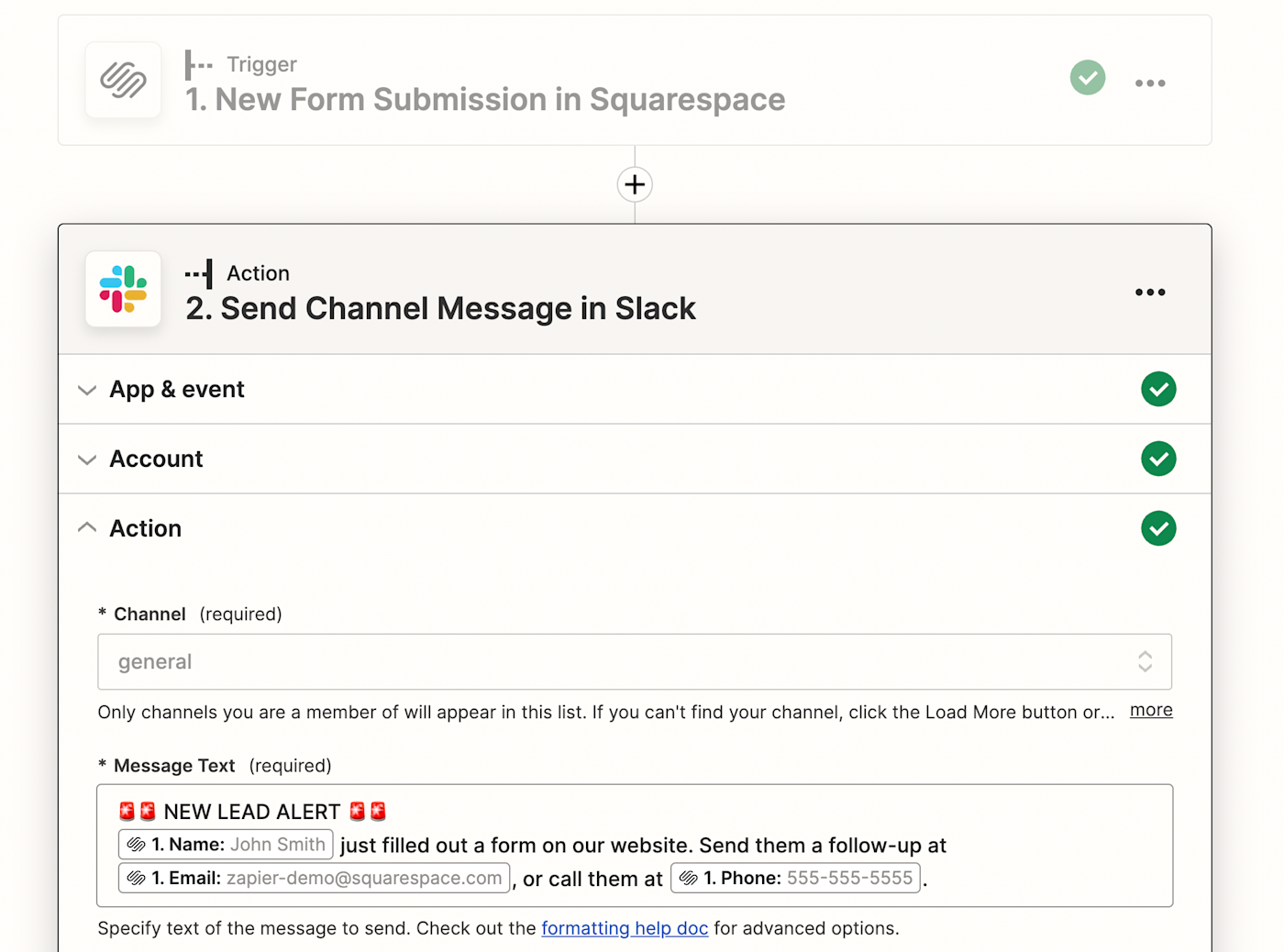Image resolution: width=1284 pixels, height=952 pixels.
Task: Click the NEW LEAD ALERT text in the message
Action: 252,812
